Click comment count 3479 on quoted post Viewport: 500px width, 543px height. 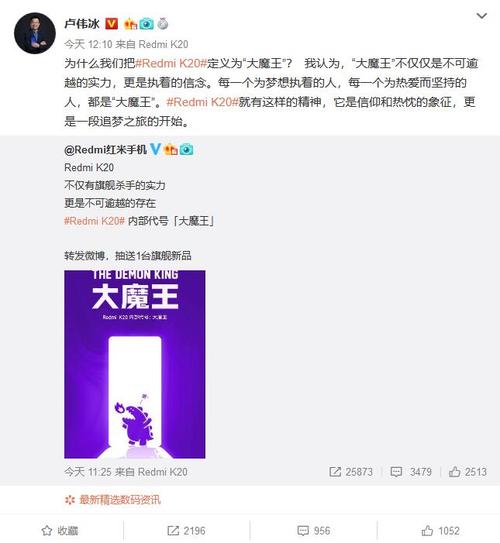(411, 472)
